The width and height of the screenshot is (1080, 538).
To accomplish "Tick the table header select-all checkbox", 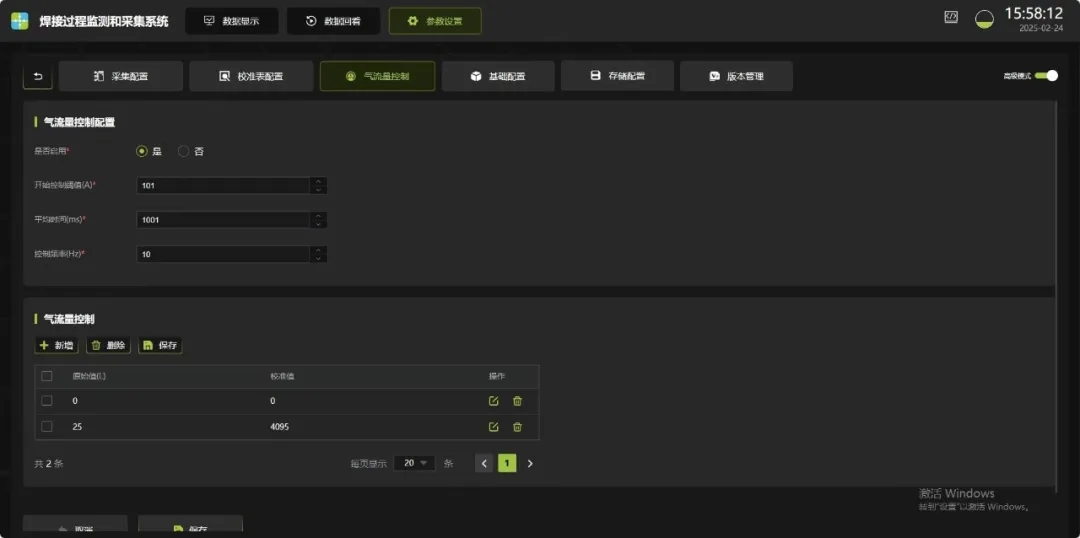I will tap(46, 376).
